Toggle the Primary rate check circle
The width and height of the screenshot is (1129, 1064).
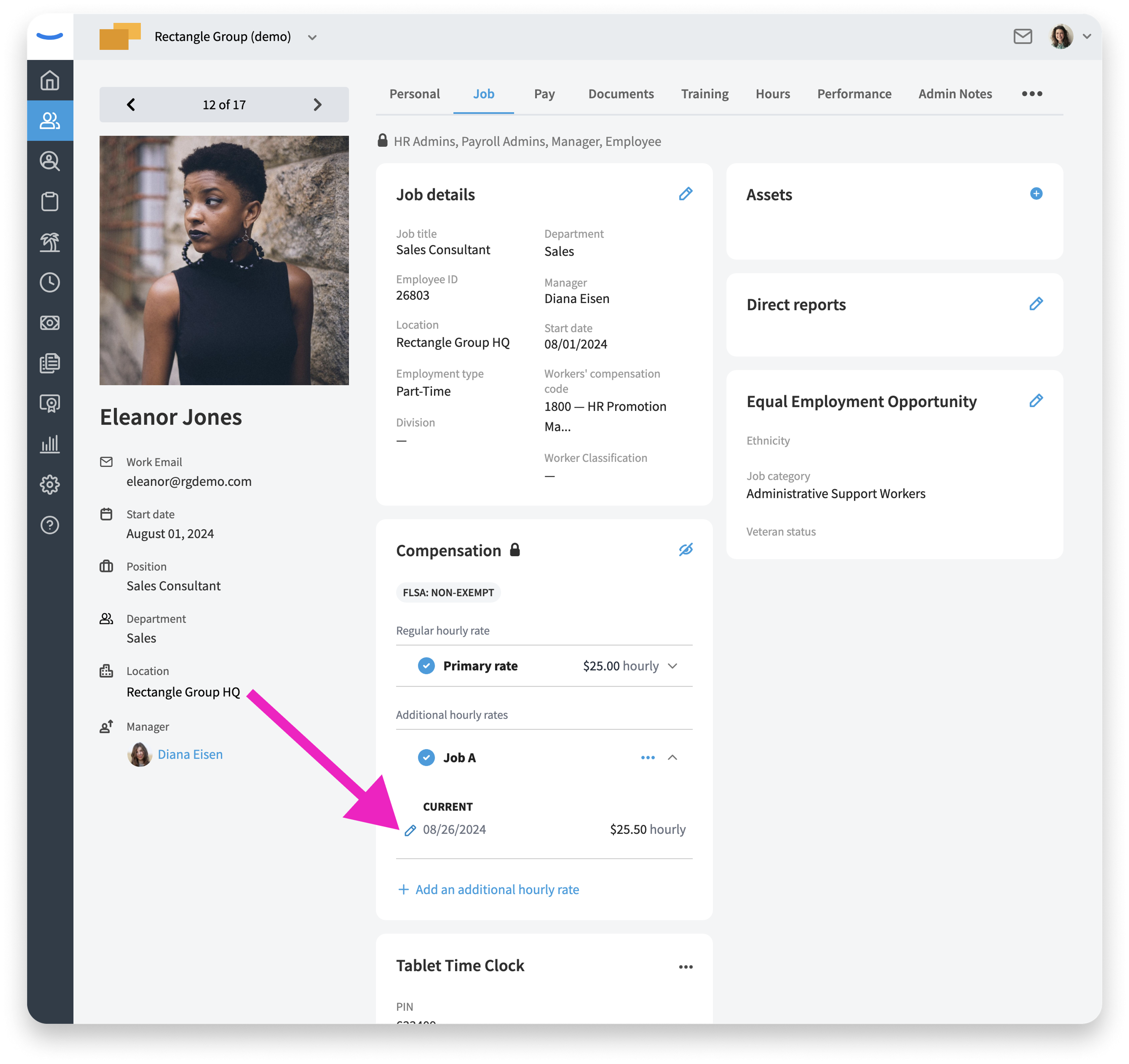(x=426, y=665)
